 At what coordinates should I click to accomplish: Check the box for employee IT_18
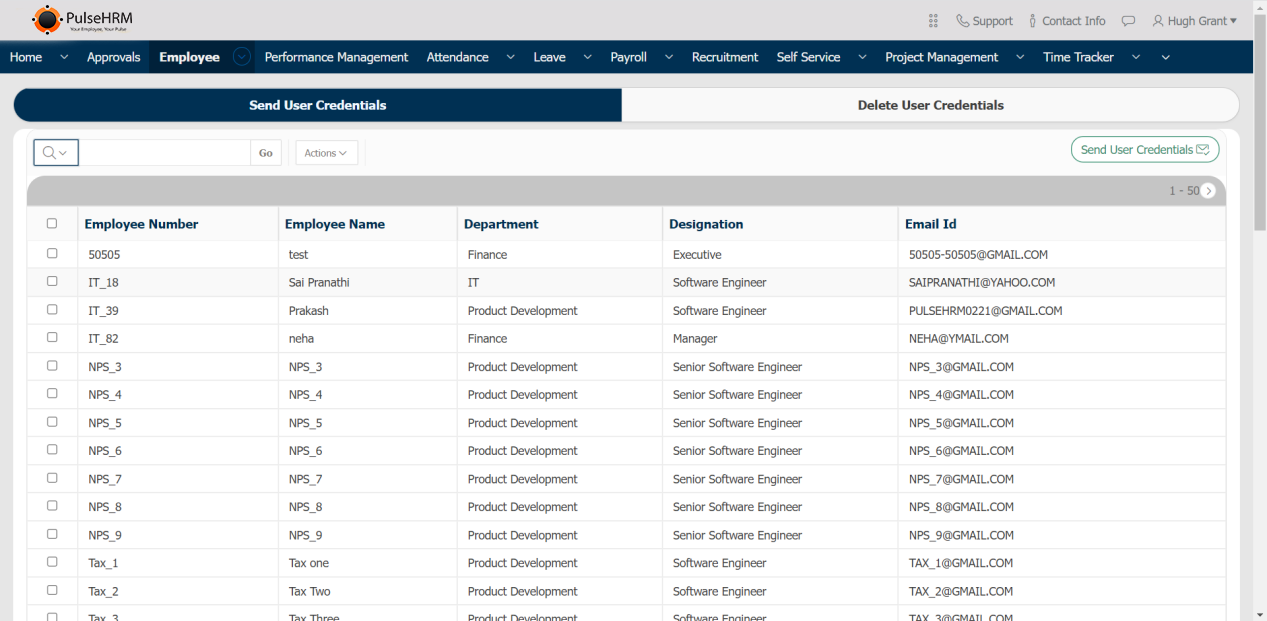[x=52, y=282]
